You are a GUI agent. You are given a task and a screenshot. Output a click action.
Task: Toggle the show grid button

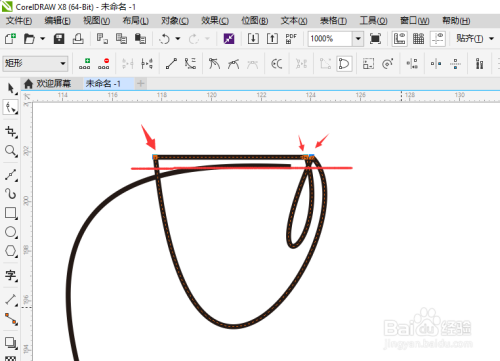418,39
